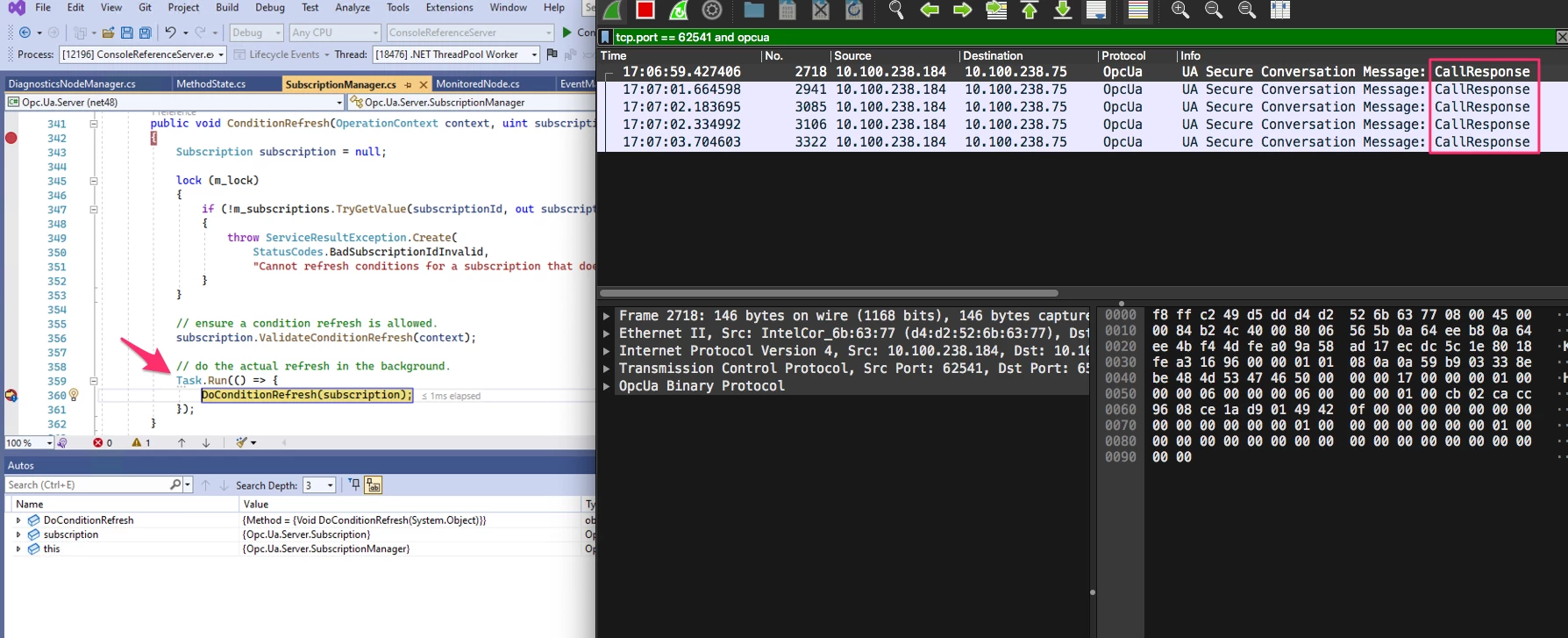Screen dimensions: 1568x638
Task: Click the Lifecycle Events button
Action: click(x=282, y=54)
